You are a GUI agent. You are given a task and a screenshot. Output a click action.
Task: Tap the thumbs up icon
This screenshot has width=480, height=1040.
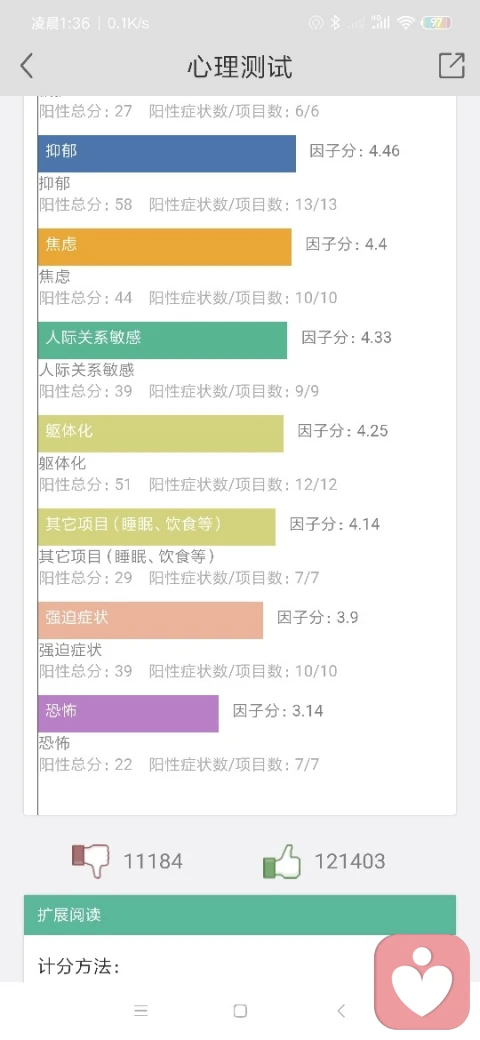(x=282, y=861)
